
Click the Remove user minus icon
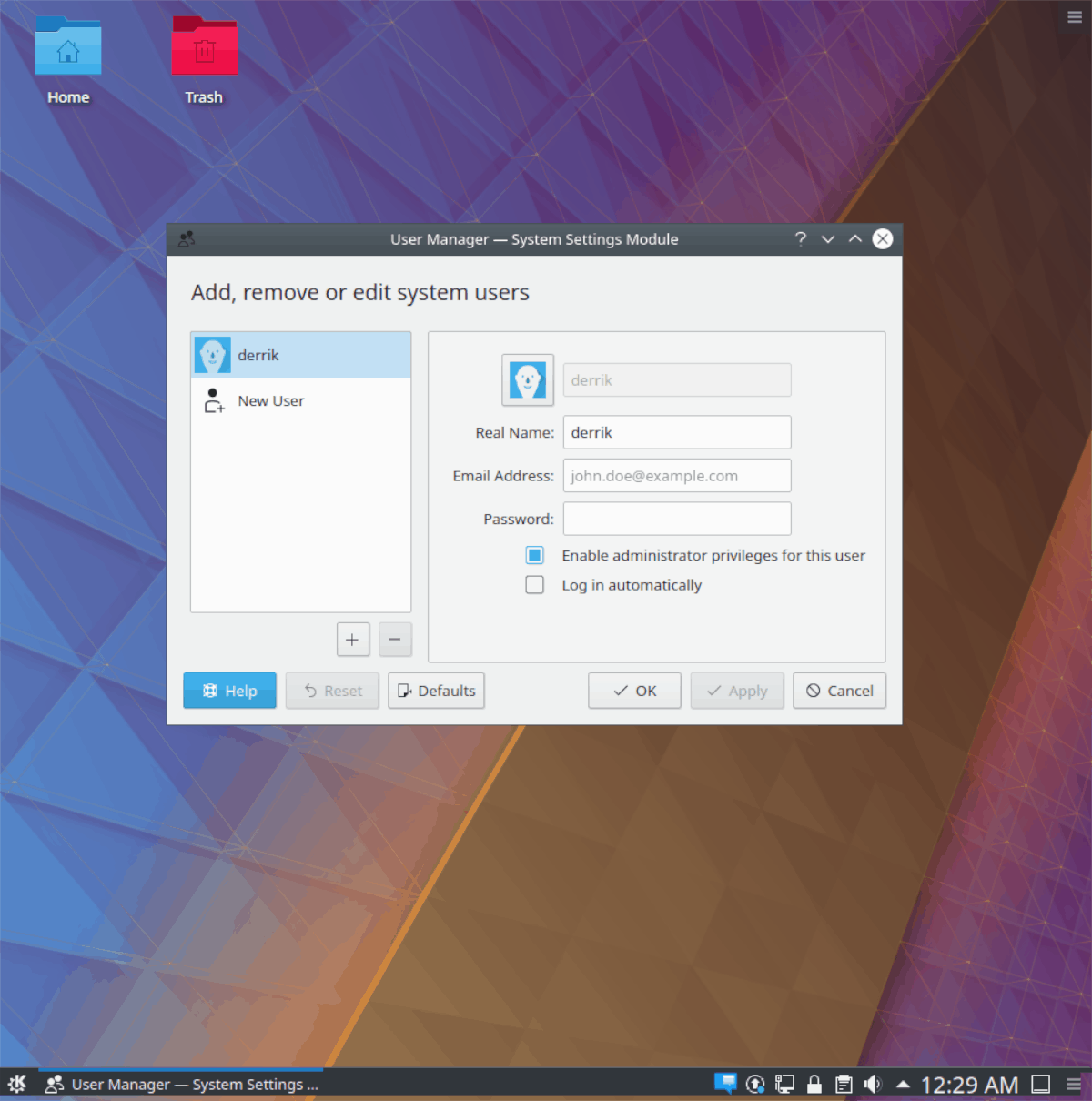[x=395, y=640]
